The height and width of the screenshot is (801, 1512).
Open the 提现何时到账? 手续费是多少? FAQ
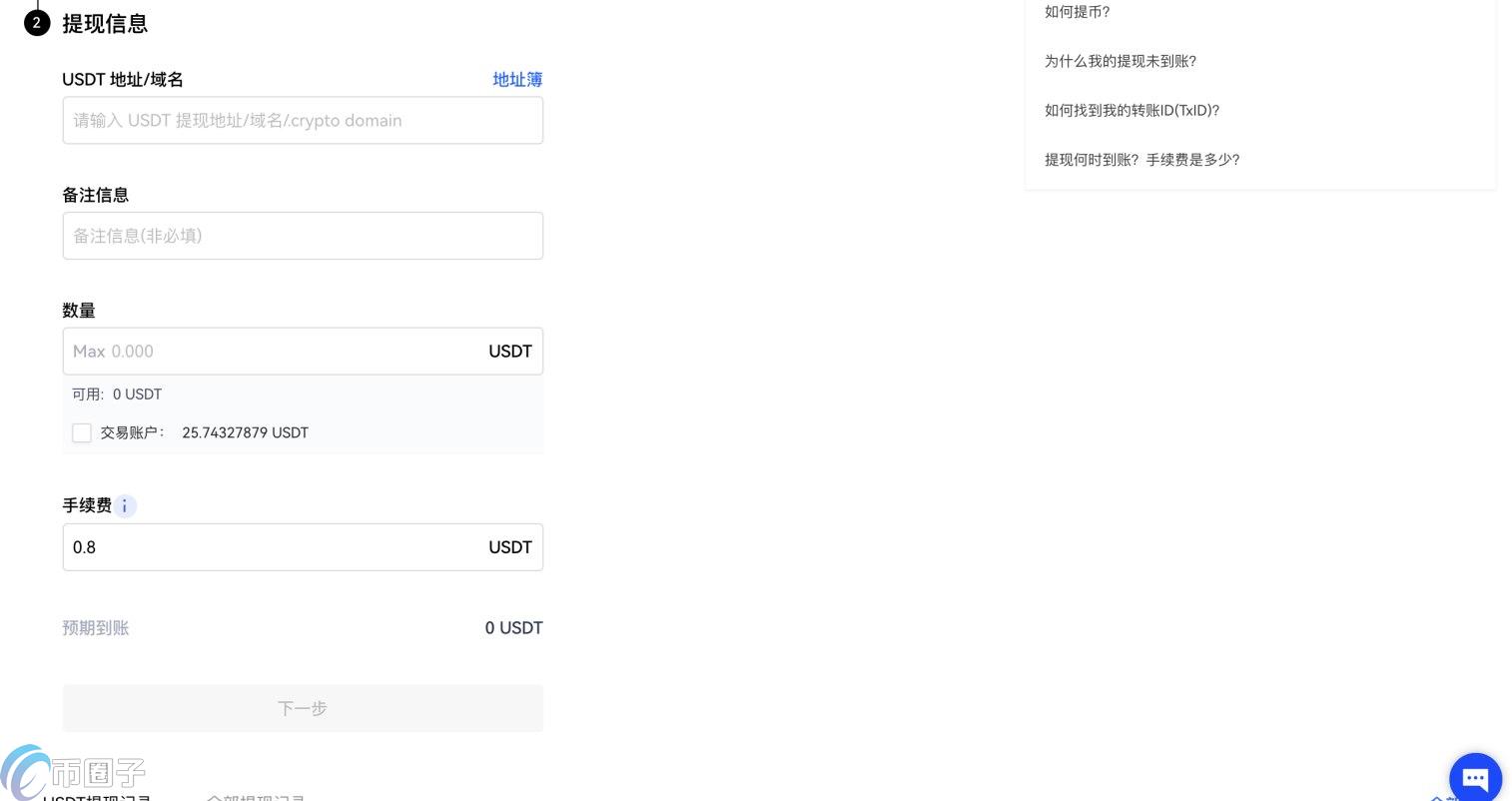1141,160
